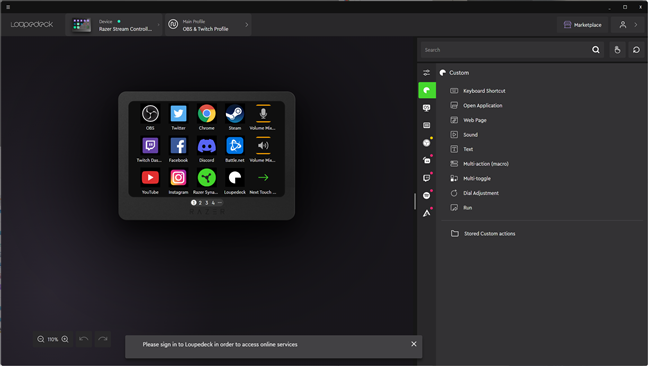
Task: Click the hand touch icon beside search
Action: [x=617, y=50]
